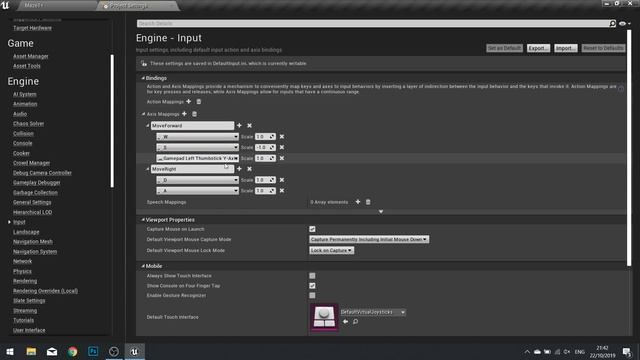
Task: Open the W key selector dropdown
Action: coord(198,137)
